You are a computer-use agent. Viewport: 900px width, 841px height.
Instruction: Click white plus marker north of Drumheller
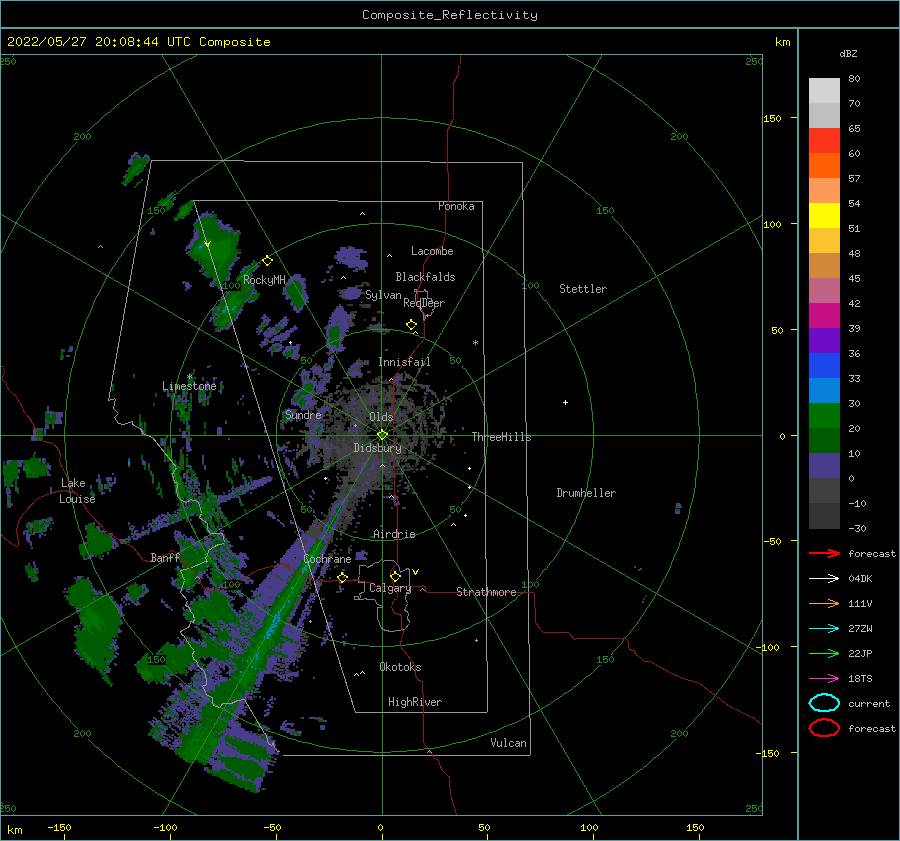tap(565, 402)
